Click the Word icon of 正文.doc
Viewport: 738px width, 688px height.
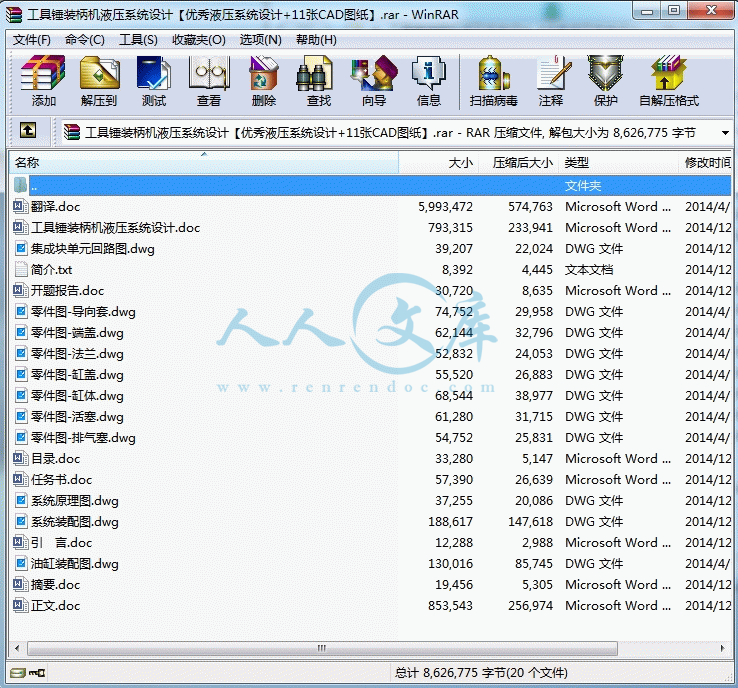[x=20, y=605]
